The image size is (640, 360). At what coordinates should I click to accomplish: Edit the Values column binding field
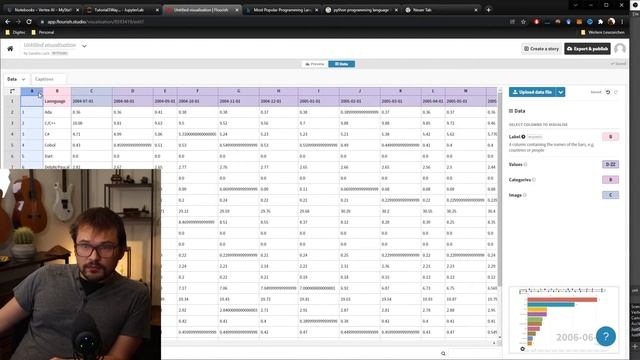610,164
